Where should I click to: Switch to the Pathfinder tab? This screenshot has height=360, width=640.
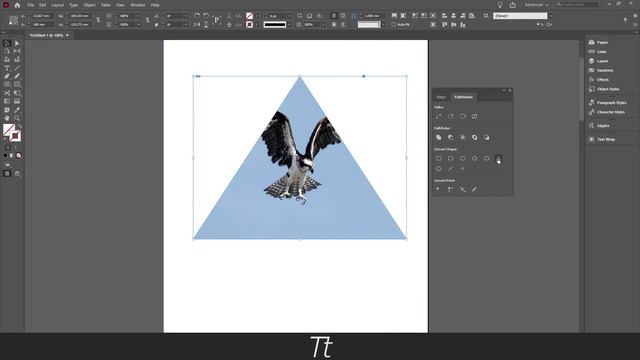(463, 97)
